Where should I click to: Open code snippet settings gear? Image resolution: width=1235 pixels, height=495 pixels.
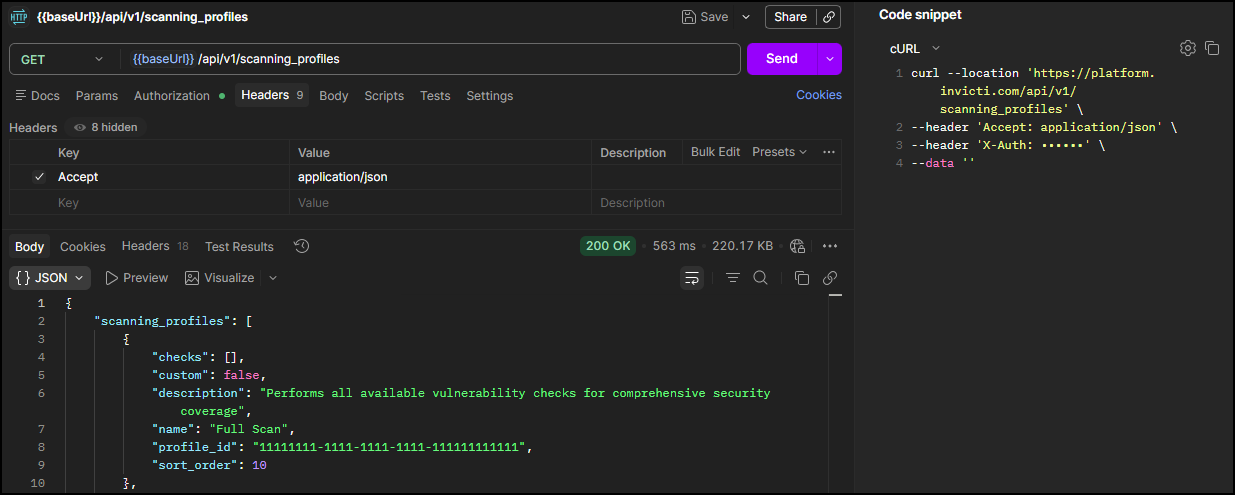tap(1188, 48)
